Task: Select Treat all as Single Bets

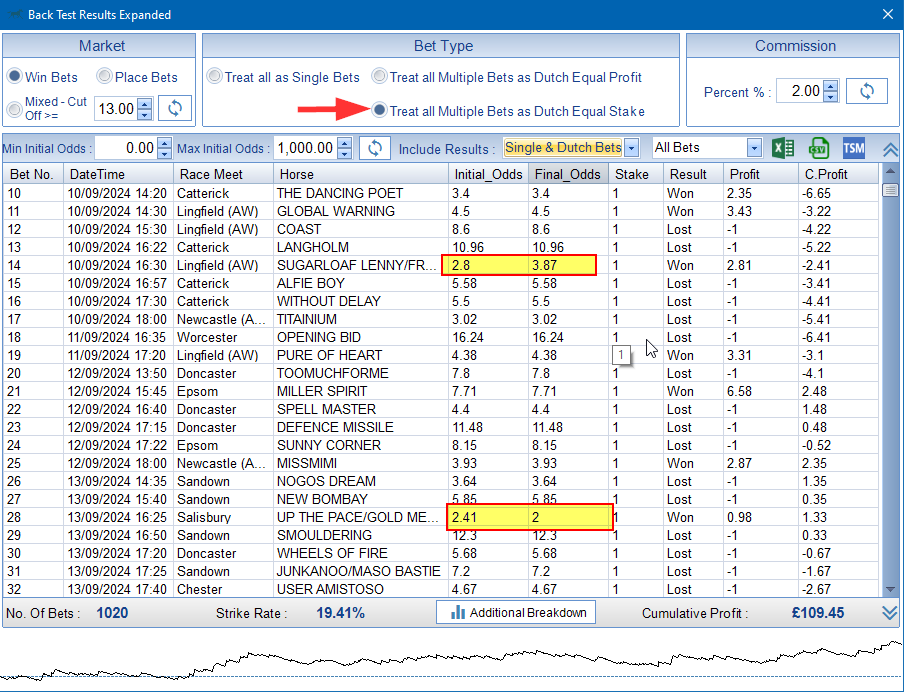Action: point(215,77)
